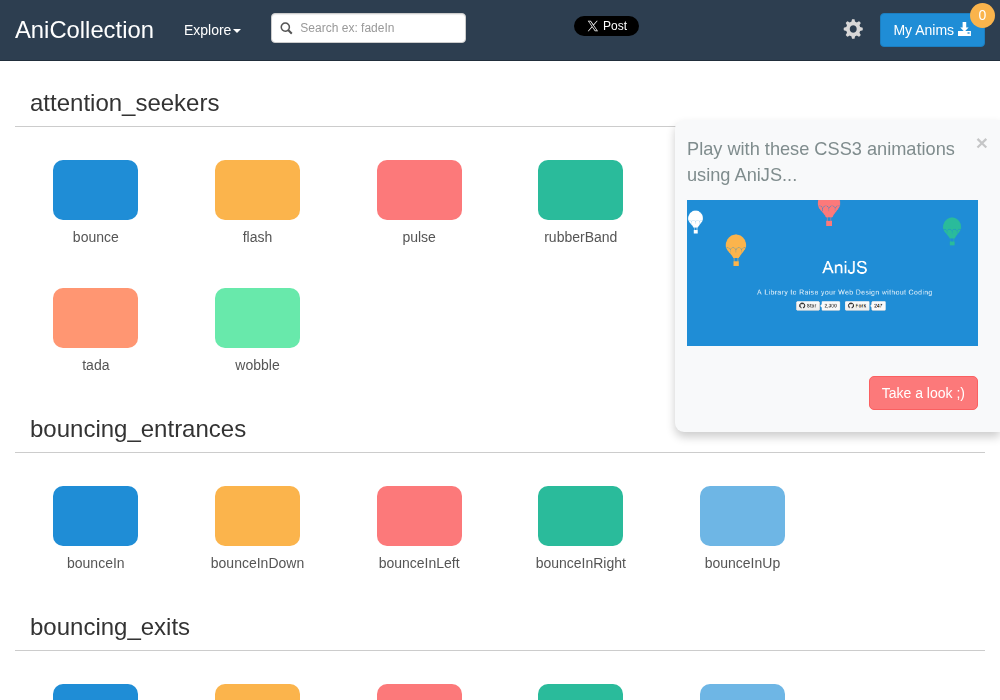Click the download icon on My Anims
Image resolution: width=1000 pixels, height=700 pixels.
click(964, 29)
